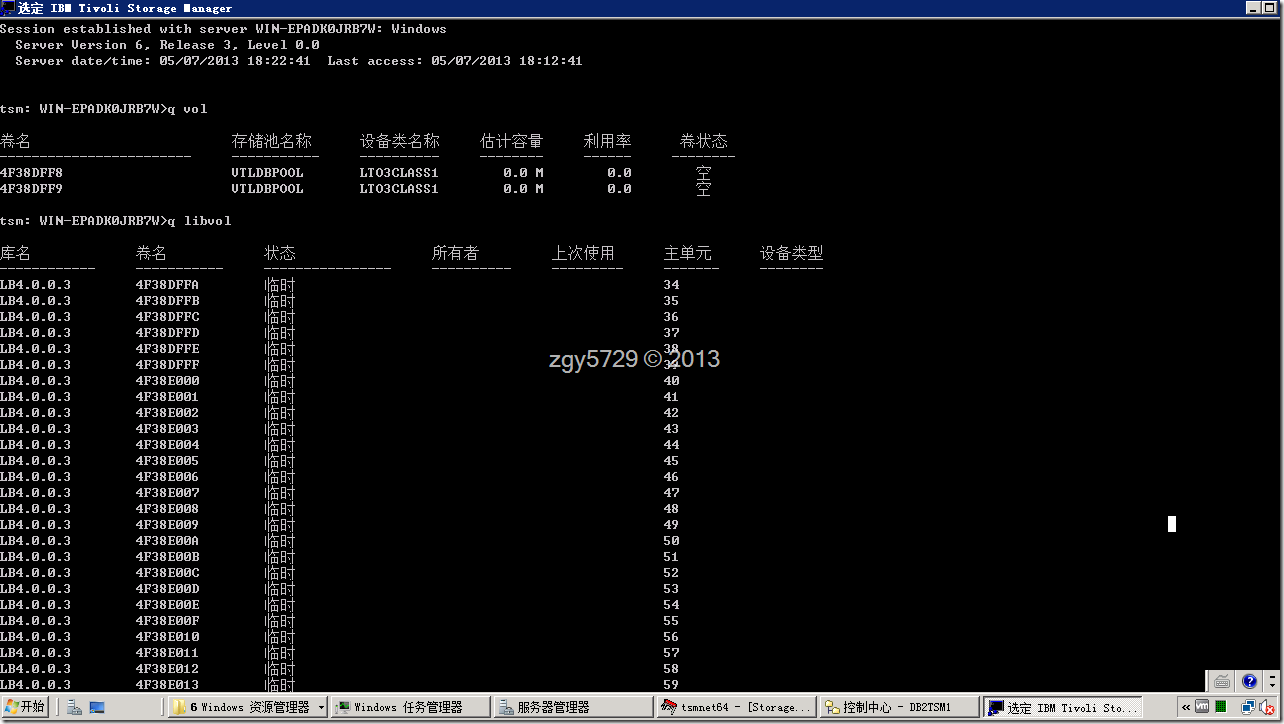
Task: Show hidden tray icons chevron
Action: (x=1186, y=707)
